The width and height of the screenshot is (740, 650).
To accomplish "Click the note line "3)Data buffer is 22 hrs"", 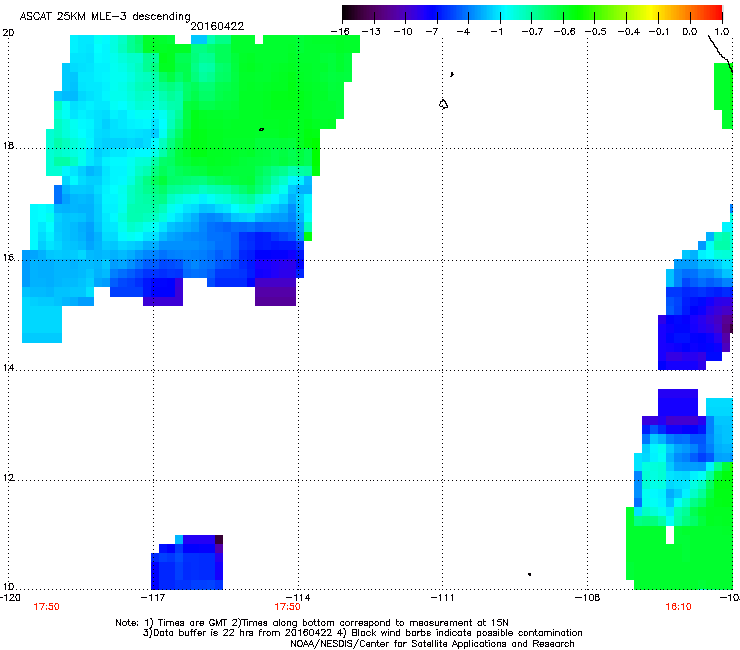I will click(x=362, y=633).
